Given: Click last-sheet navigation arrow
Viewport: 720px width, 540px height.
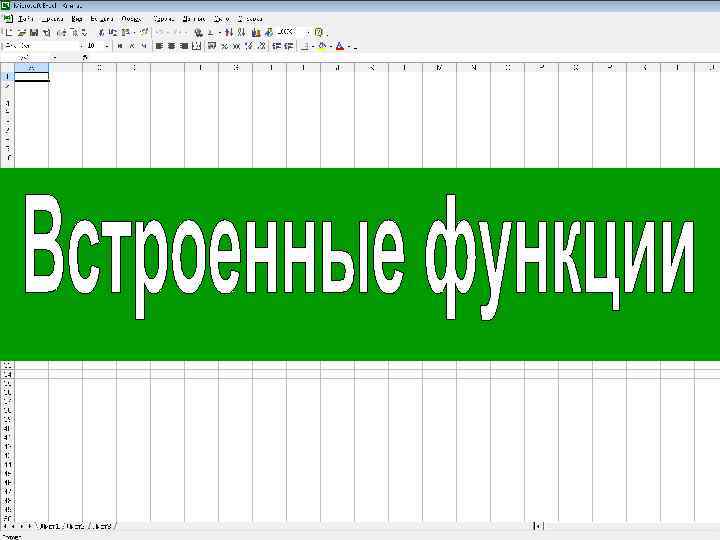Looking at the screenshot, I should (x=29, y=526).
